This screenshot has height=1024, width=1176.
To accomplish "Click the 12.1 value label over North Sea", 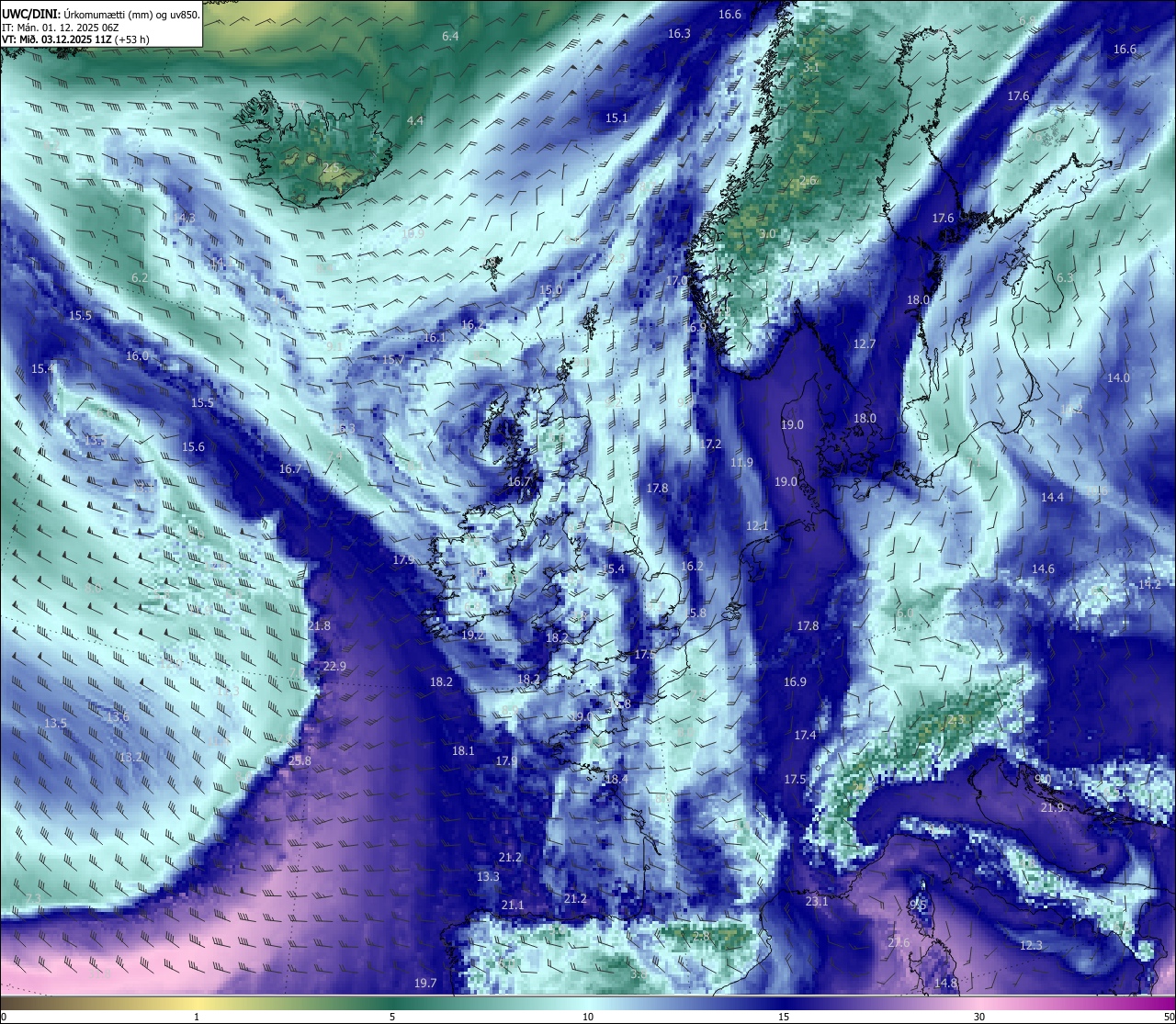I will coord(757,525).
